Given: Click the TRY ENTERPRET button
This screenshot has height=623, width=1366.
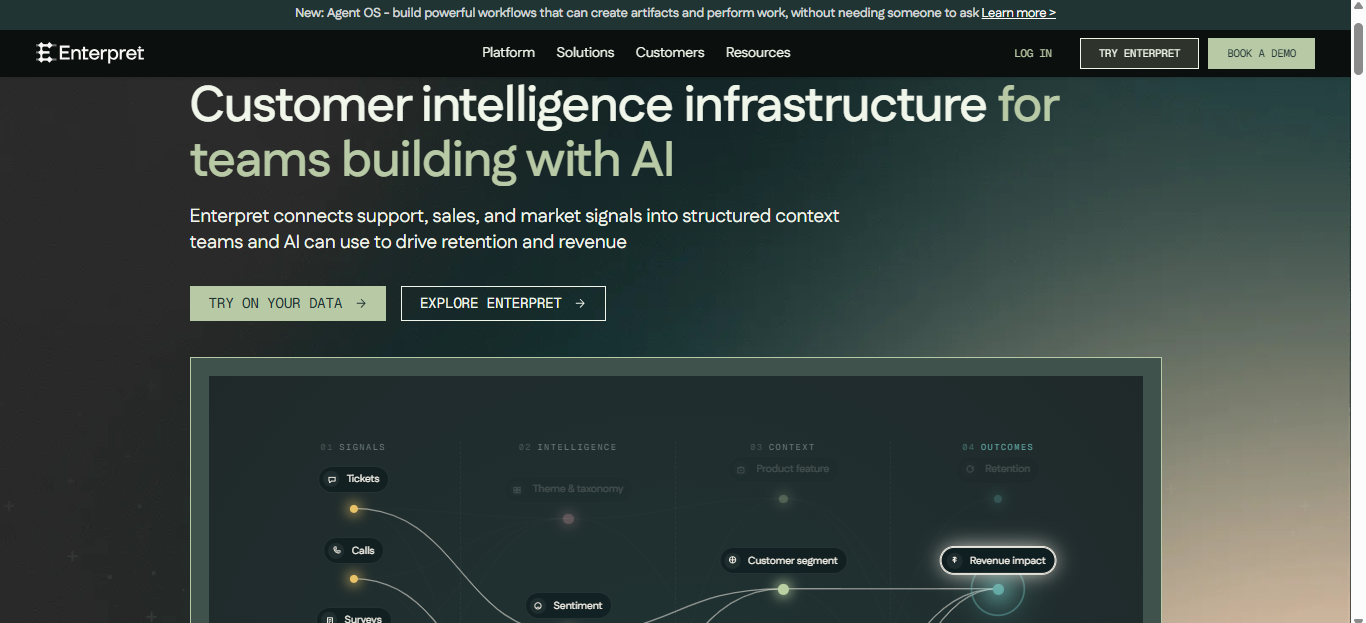Looking at the screenshot, I should [1139, 53].
